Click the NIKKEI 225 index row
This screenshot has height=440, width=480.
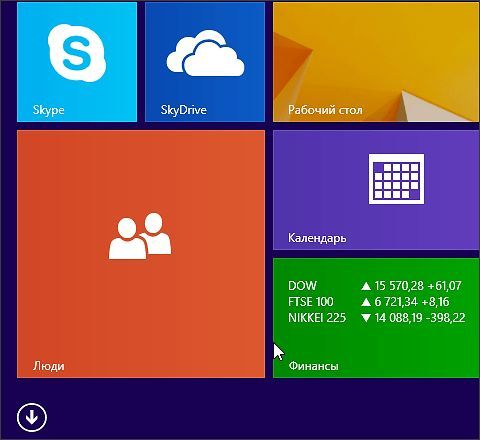(377, 318)
